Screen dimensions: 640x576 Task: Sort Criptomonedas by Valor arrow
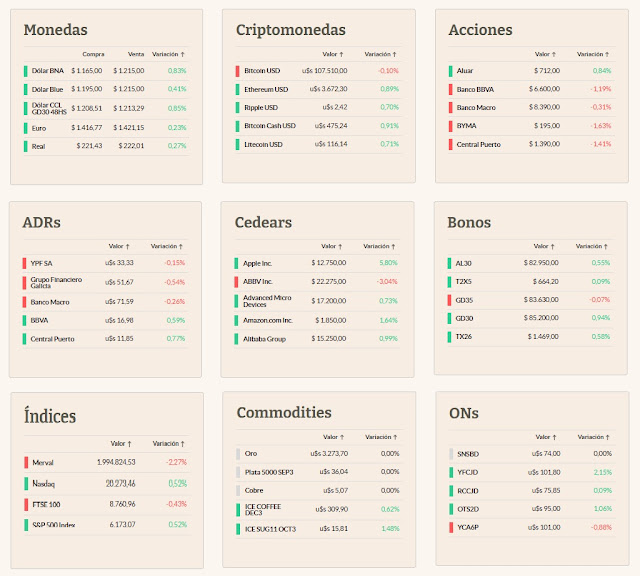tap(341, 54)
